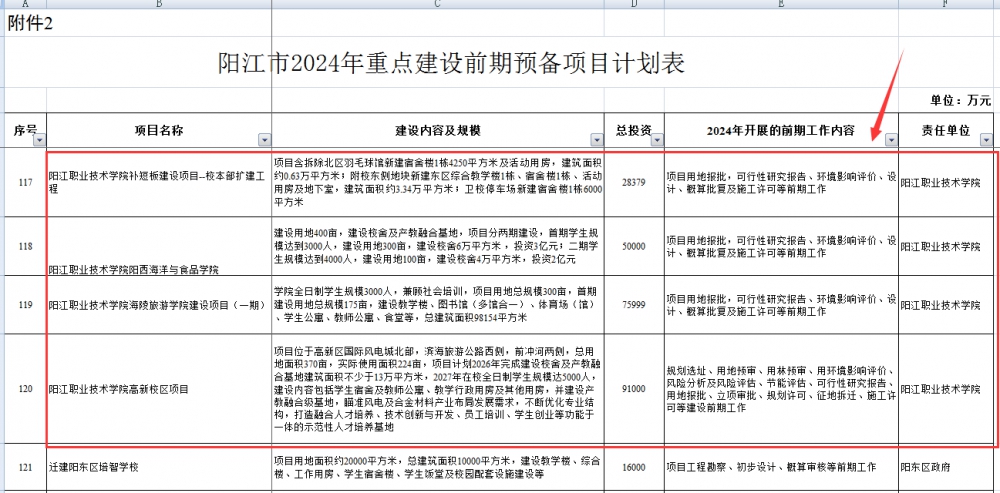Select column F header

tap(946, 4)
